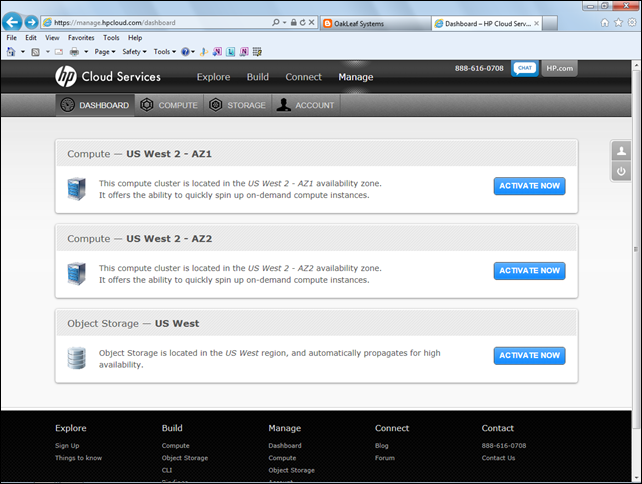The width and height of the screenshot is (642, 484).
Task: Click Build in the top navigation
Action: point(258,77)
